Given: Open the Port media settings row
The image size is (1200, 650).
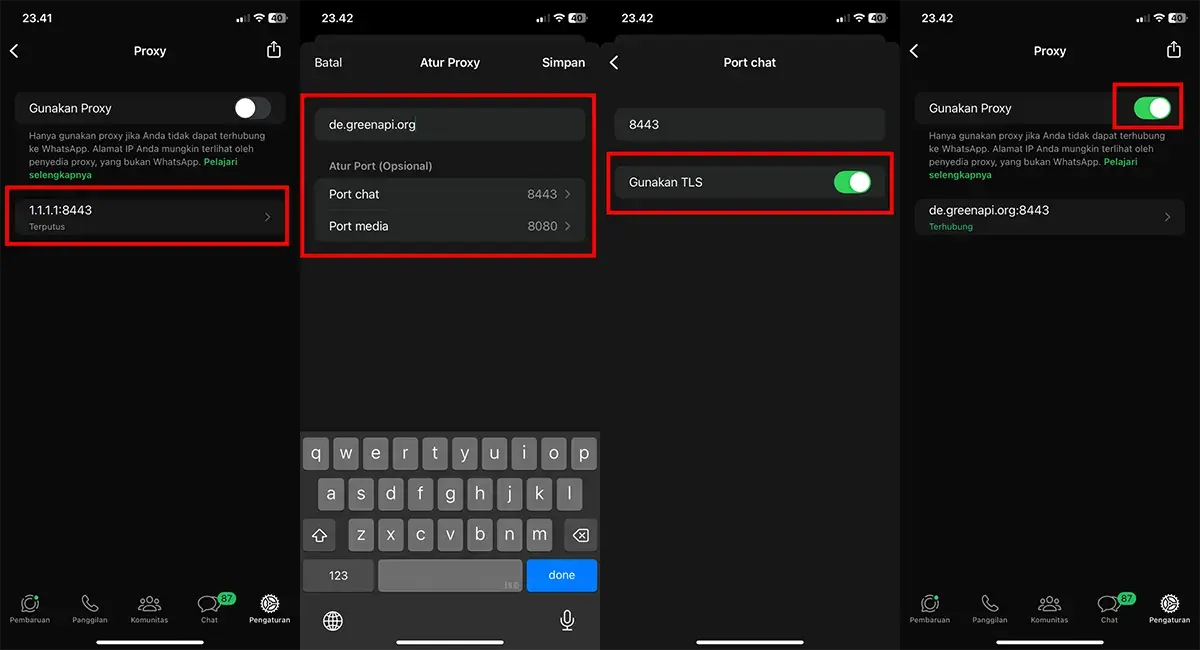Looking at the screenshot, I should pyautogui.click(x=450, y=226).
